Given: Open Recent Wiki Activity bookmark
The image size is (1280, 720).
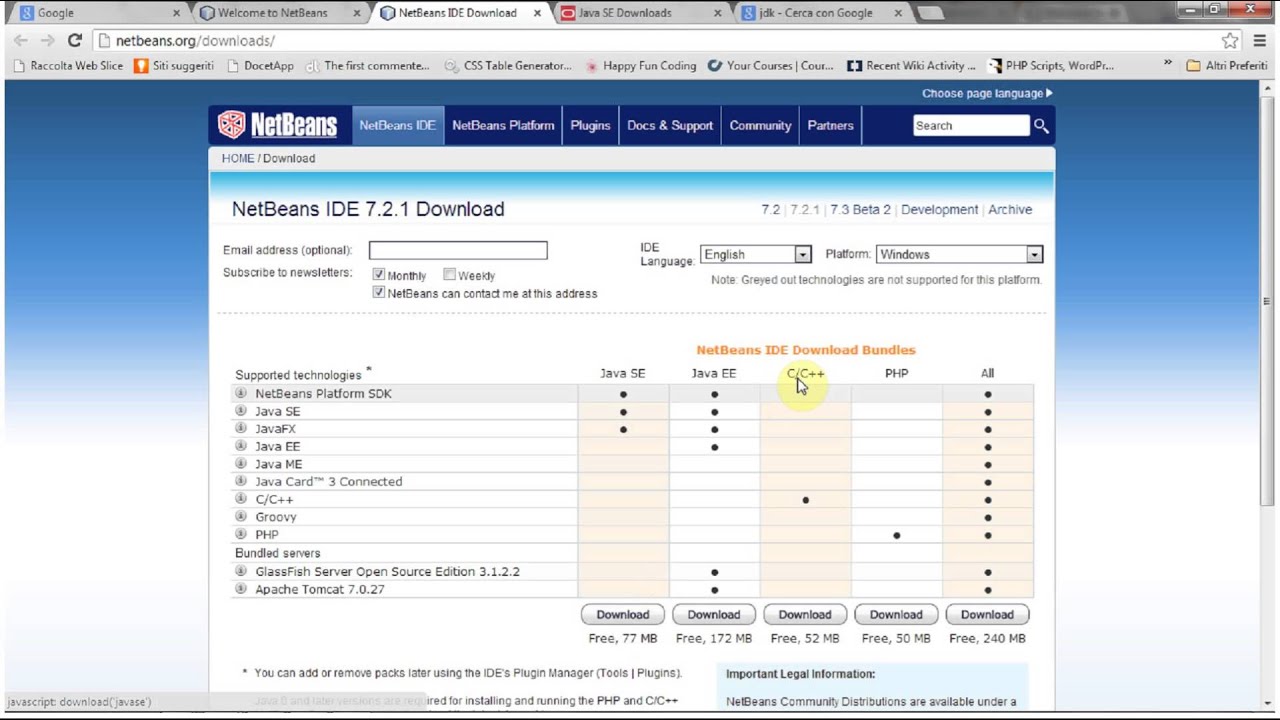Looking at the screenshot, I should click(911, 66).
